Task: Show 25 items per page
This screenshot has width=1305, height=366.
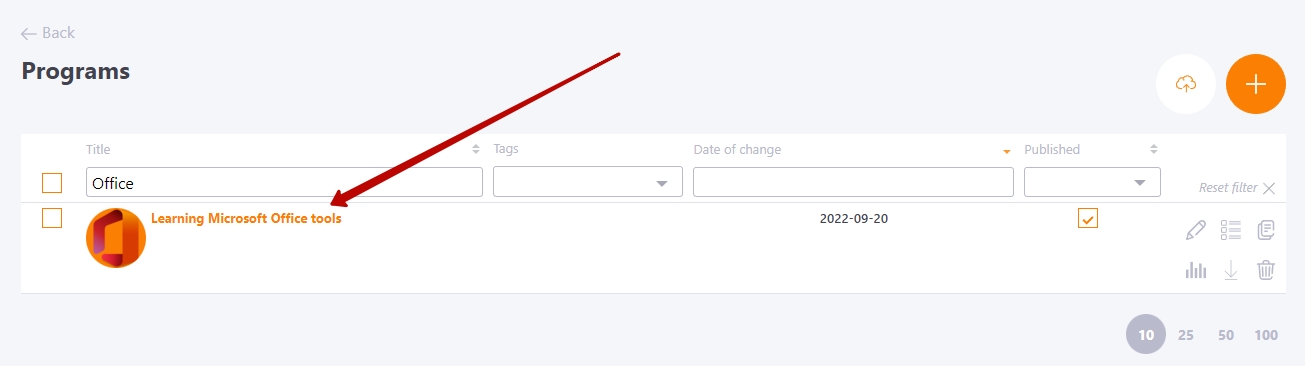Action: pos(1186,335)
